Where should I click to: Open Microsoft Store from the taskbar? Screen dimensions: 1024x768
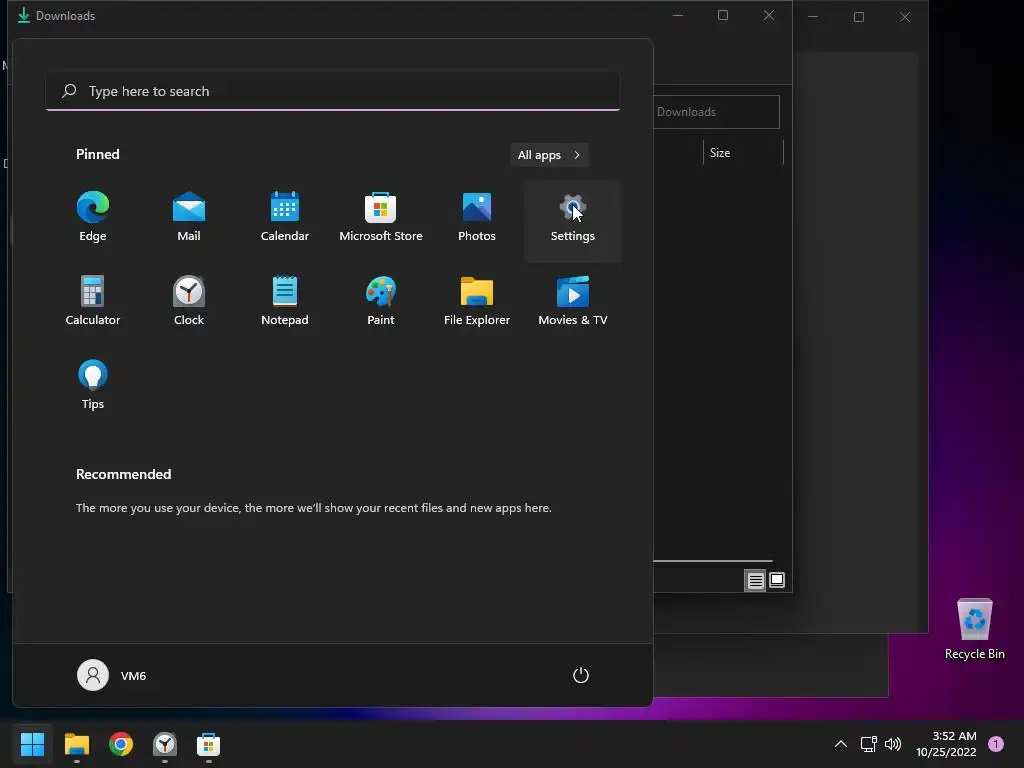tap(208, 744)
